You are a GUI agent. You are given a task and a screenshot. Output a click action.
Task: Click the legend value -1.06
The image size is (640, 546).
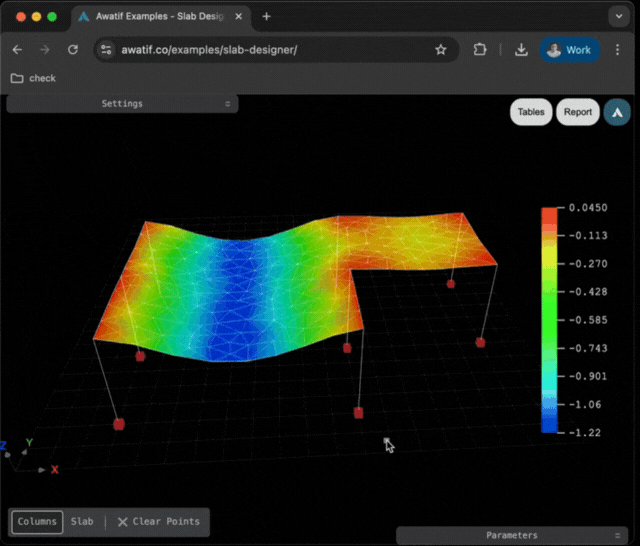click(584, 404)
